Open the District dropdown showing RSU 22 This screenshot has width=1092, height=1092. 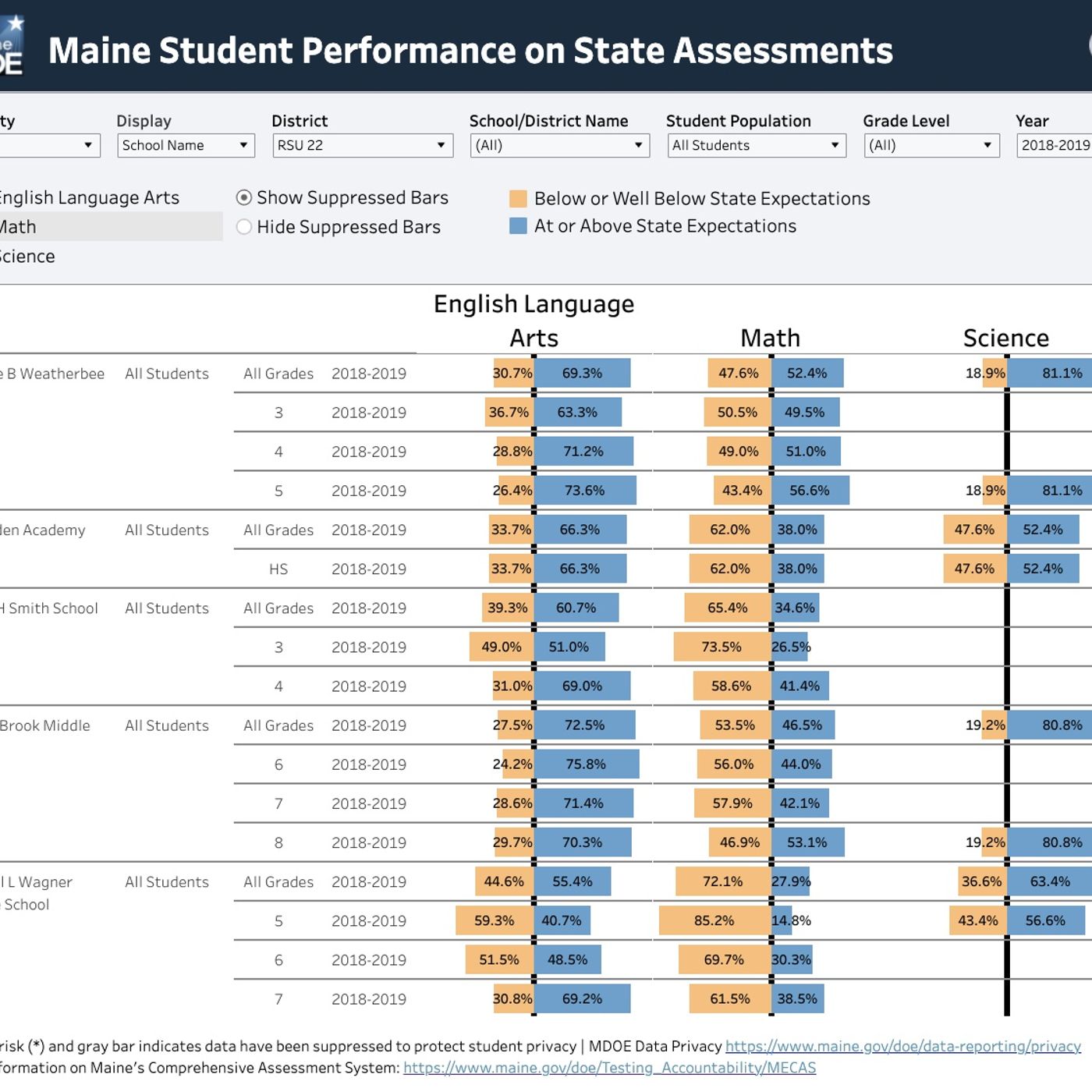point(363,146)
